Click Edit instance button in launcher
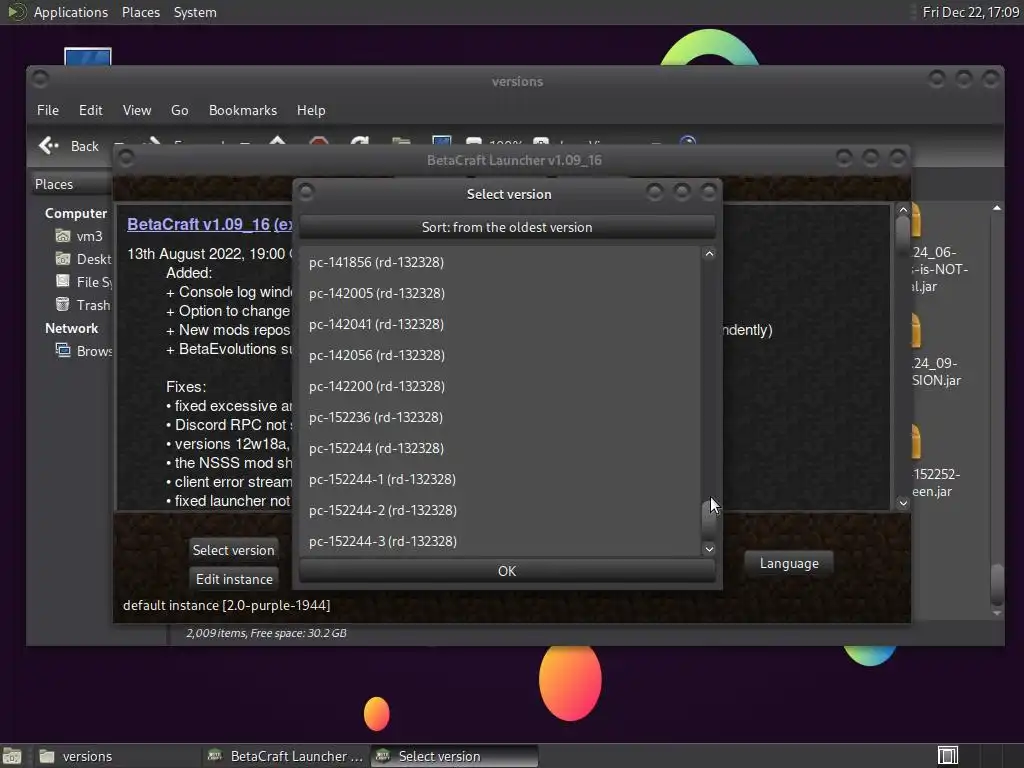Image resolution: width=1024 pixels, height=768 pixels. pyautogui.click(x=234, y=579)
